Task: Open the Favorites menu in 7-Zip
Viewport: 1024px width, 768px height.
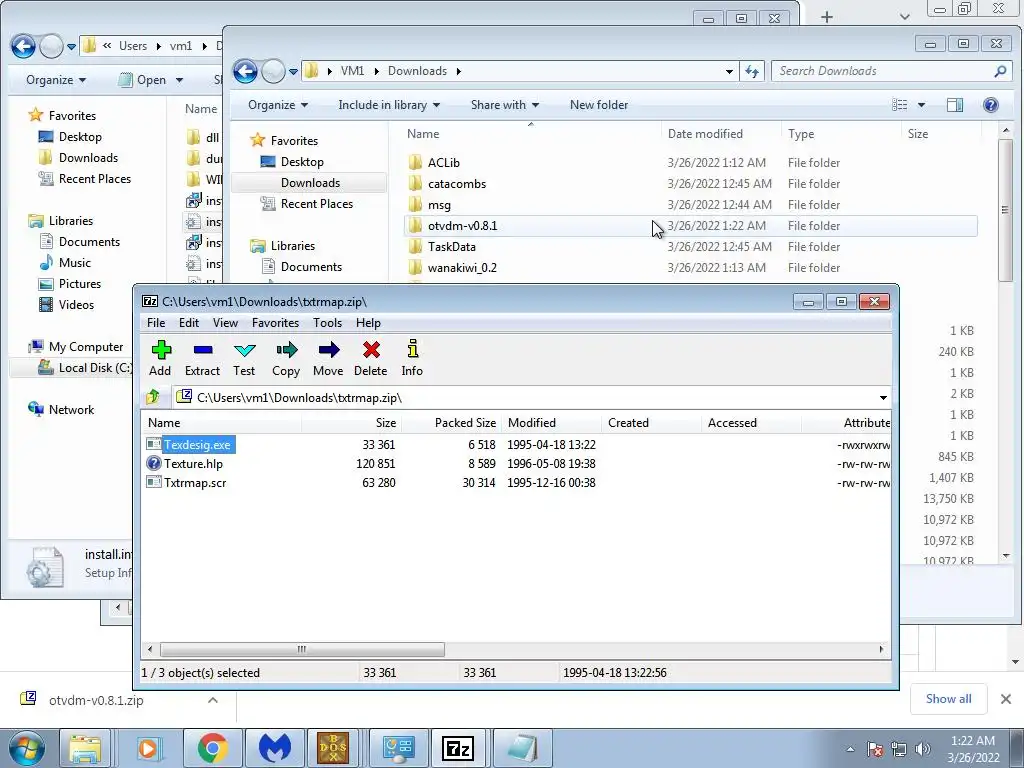Action: 276,323
